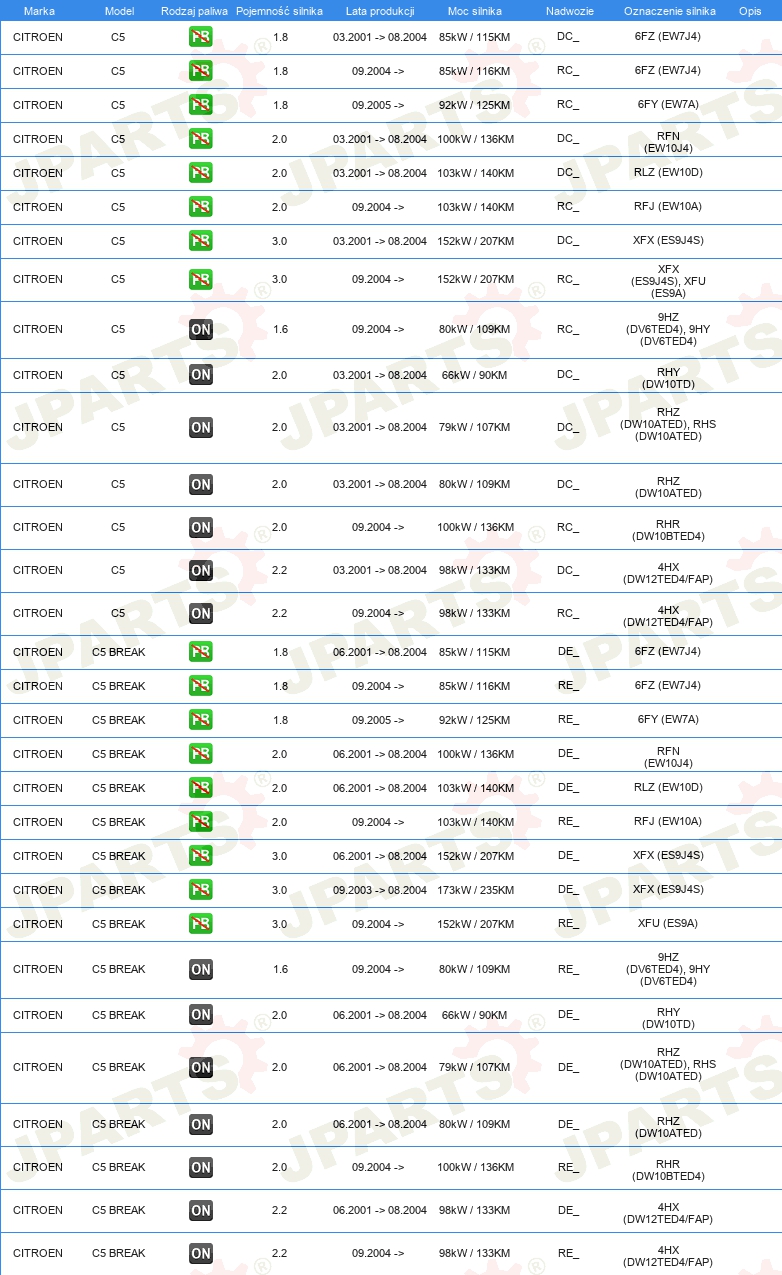Click the ON icon in the C5 BREAK RE_ 2.2 row

(x=200, y=1253)
